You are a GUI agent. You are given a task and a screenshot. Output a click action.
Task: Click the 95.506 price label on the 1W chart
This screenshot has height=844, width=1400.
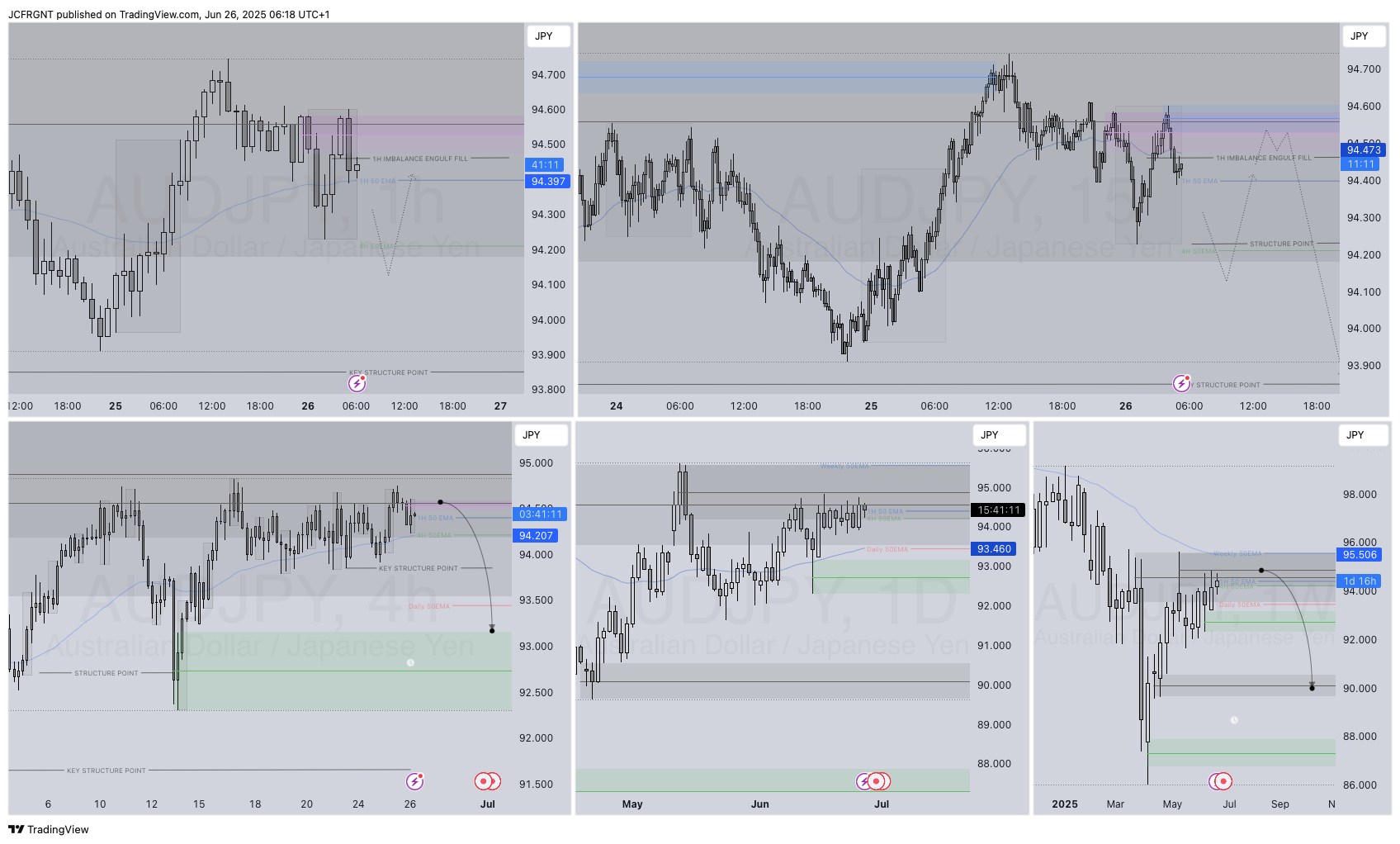click(x=1360, y=555)
